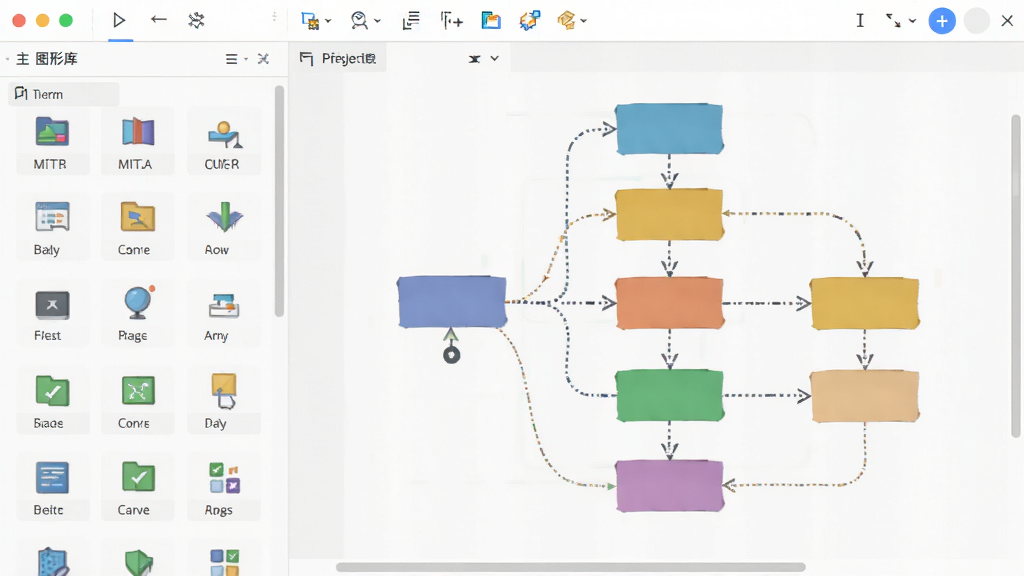Close the project tab with its X

pyautogui.click(x=475, y=59)
